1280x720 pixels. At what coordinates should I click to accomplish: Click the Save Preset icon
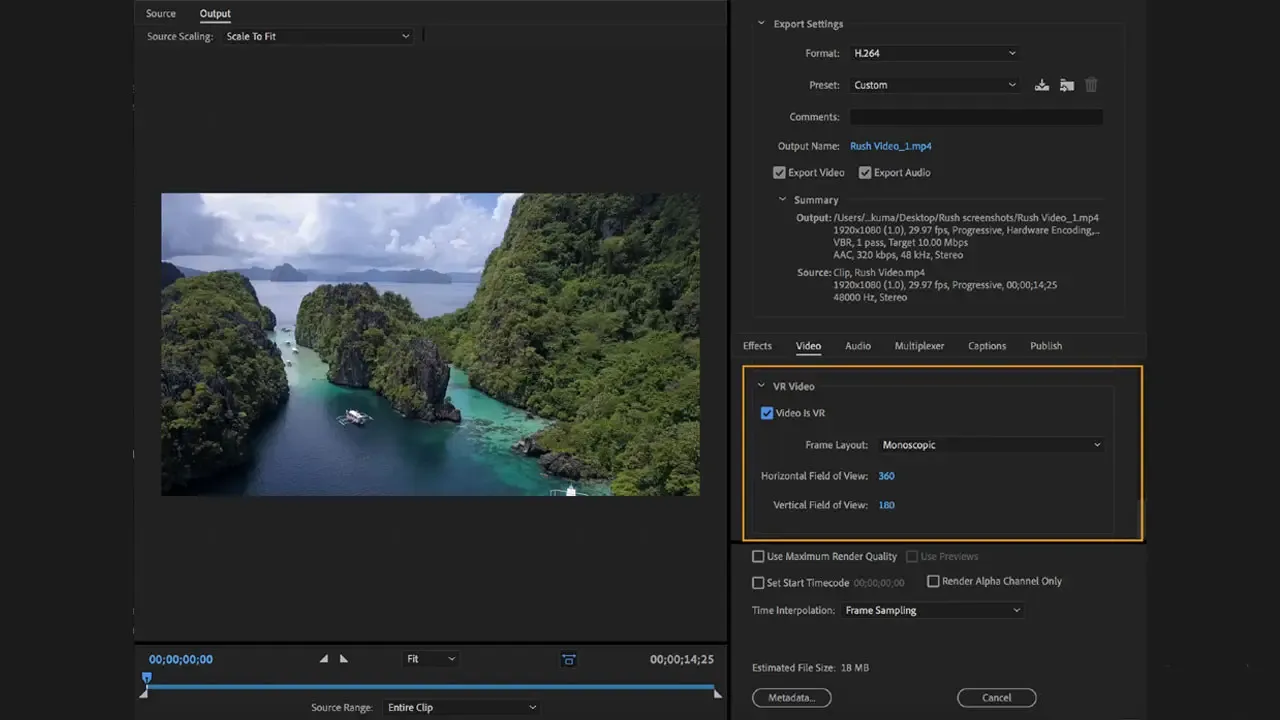1041,85
